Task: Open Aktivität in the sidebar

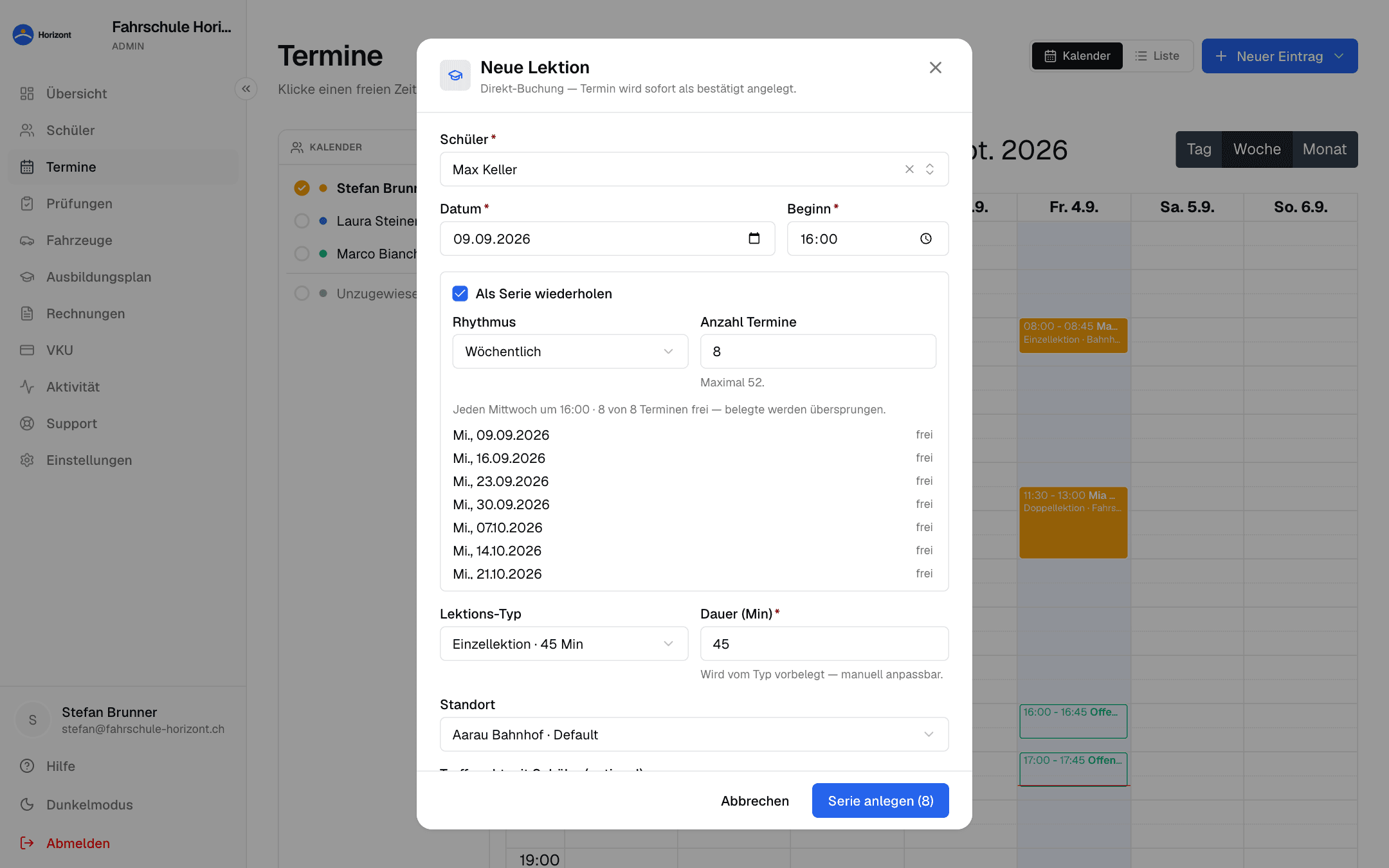Action: (123, 387)
